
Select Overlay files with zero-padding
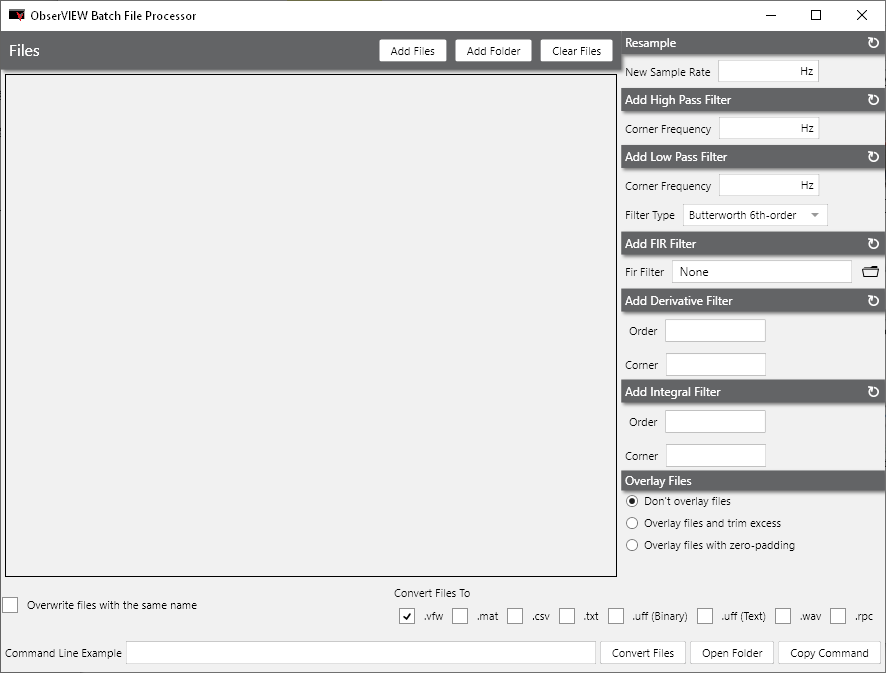coord(632,545)
